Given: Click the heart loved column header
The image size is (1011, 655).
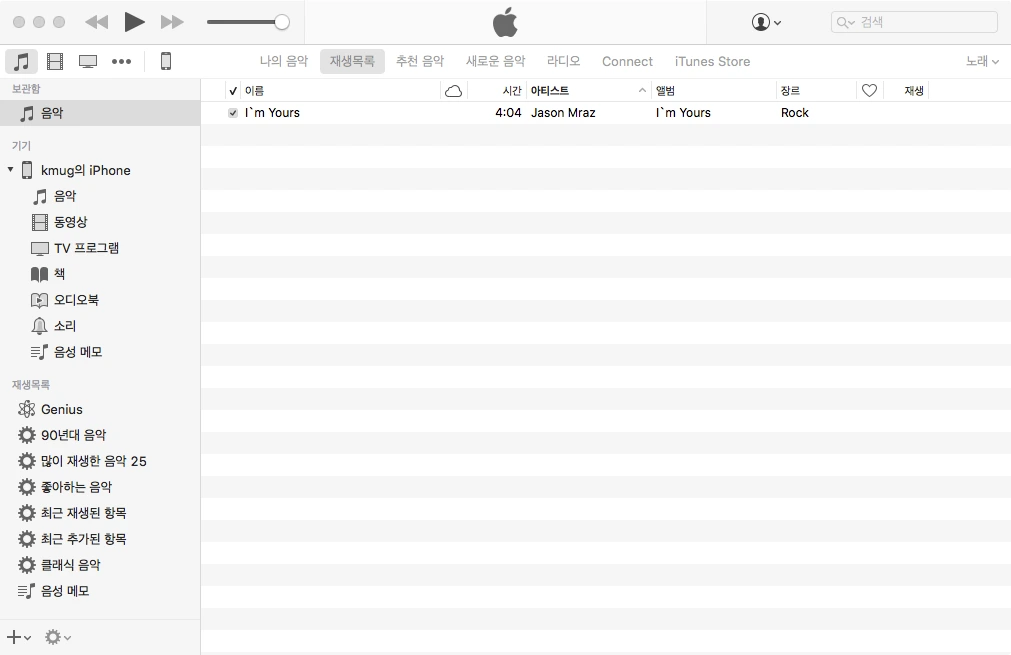Looking at the screenshot, I should point(869,91).
